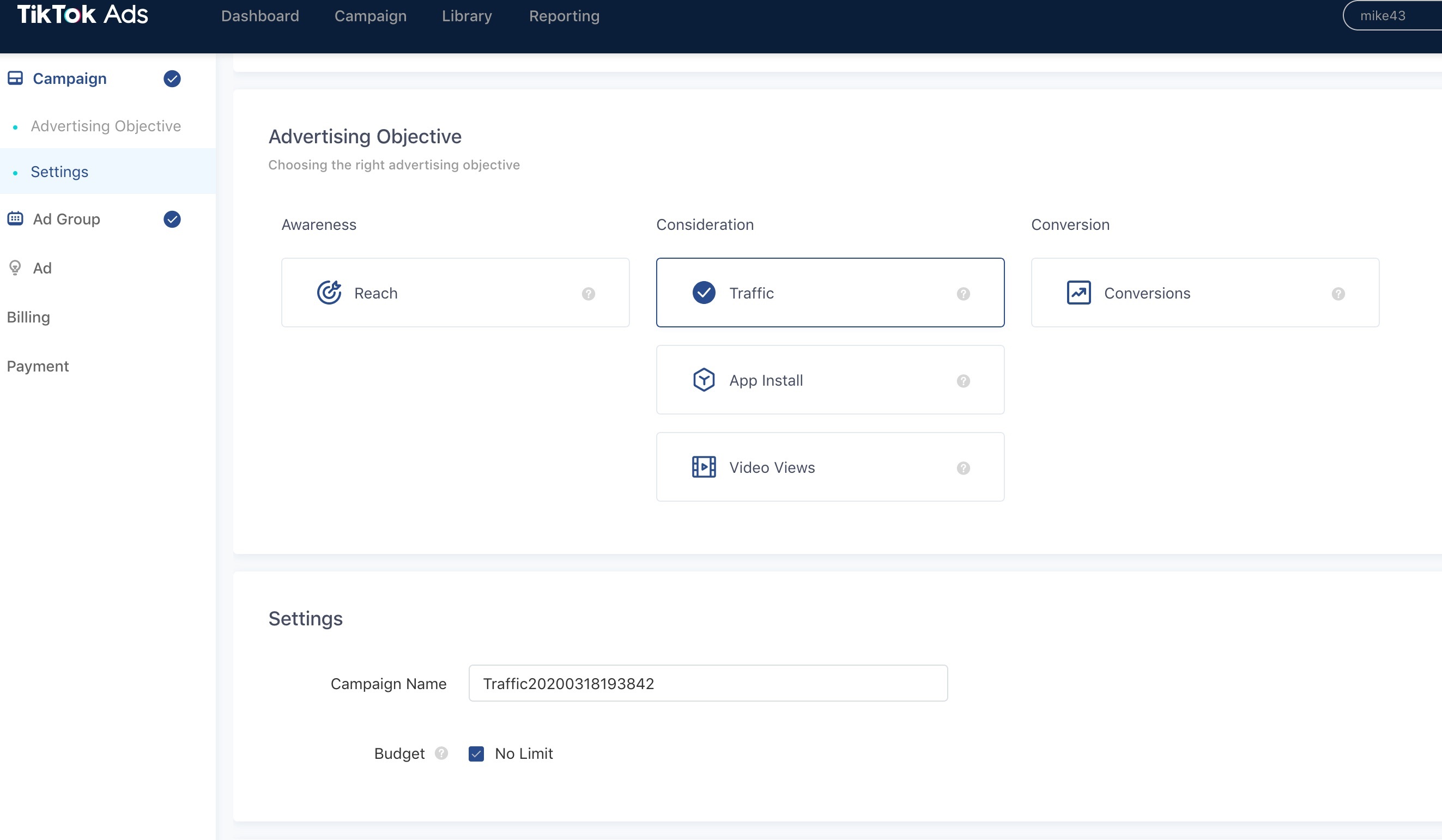Click the App Install hexagon icon
Viewport: 1442px width, 840px height.
pos(704,380)
